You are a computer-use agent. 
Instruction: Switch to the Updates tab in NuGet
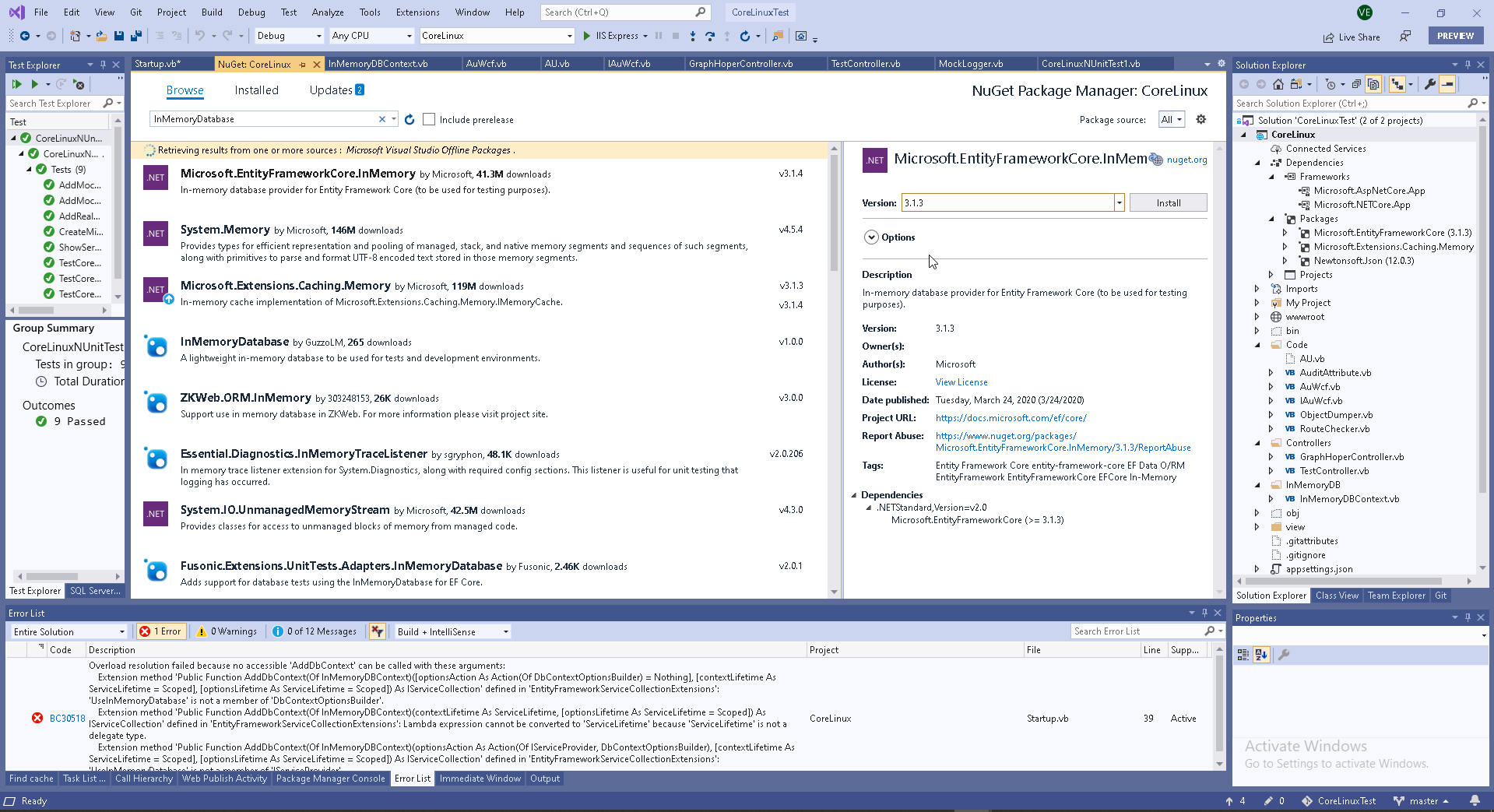click(x=336, y=90)
